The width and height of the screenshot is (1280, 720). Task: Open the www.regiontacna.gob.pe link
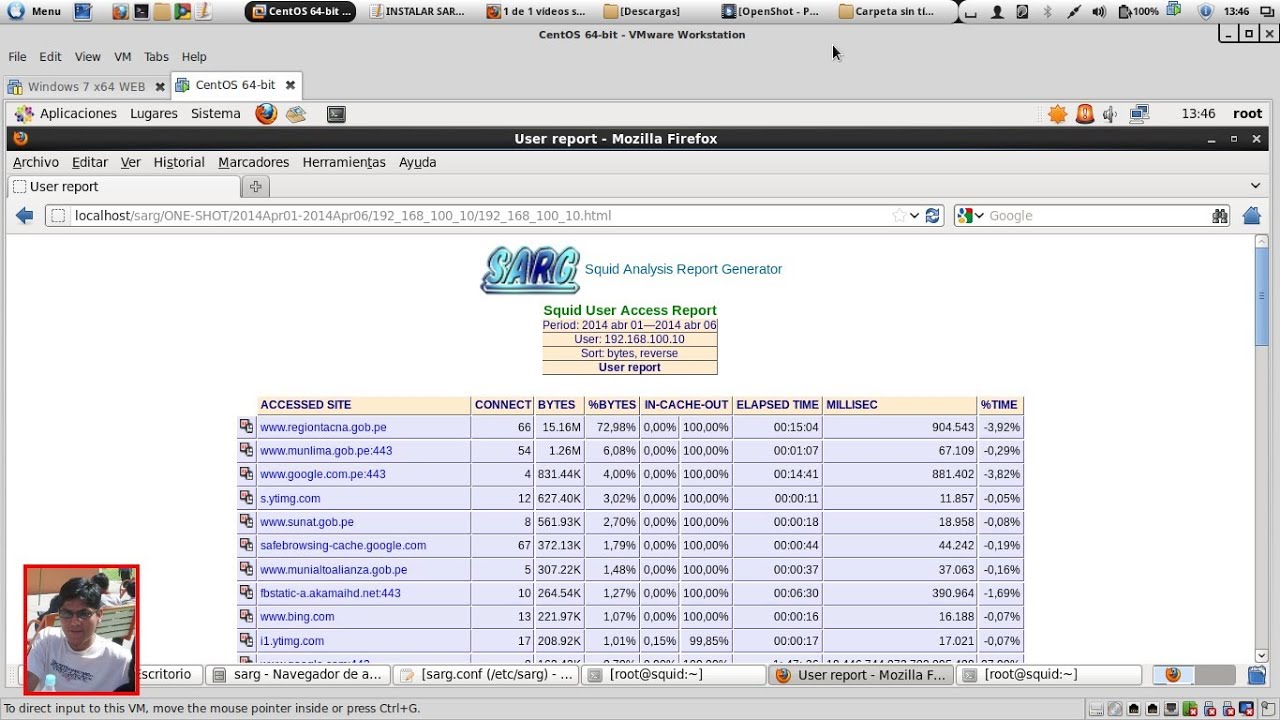323,427
